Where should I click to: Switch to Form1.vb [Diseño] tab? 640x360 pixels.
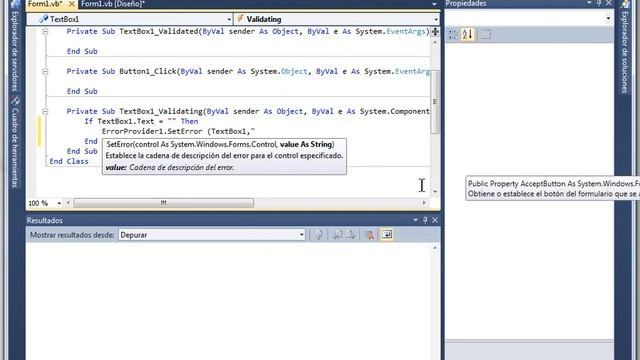click(x=113, y=4)
